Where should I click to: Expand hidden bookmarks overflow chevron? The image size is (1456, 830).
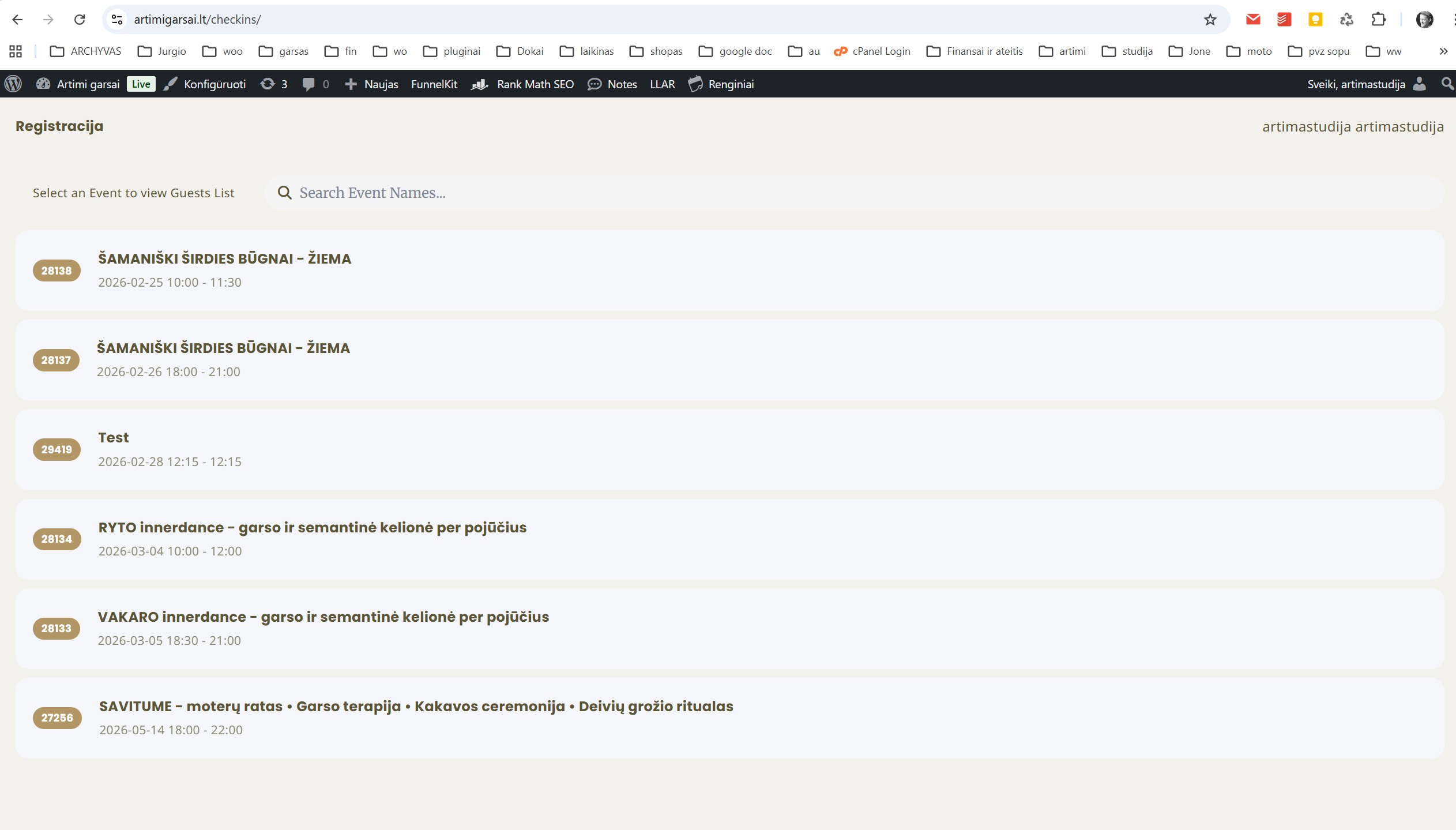tap(1443, 51)
